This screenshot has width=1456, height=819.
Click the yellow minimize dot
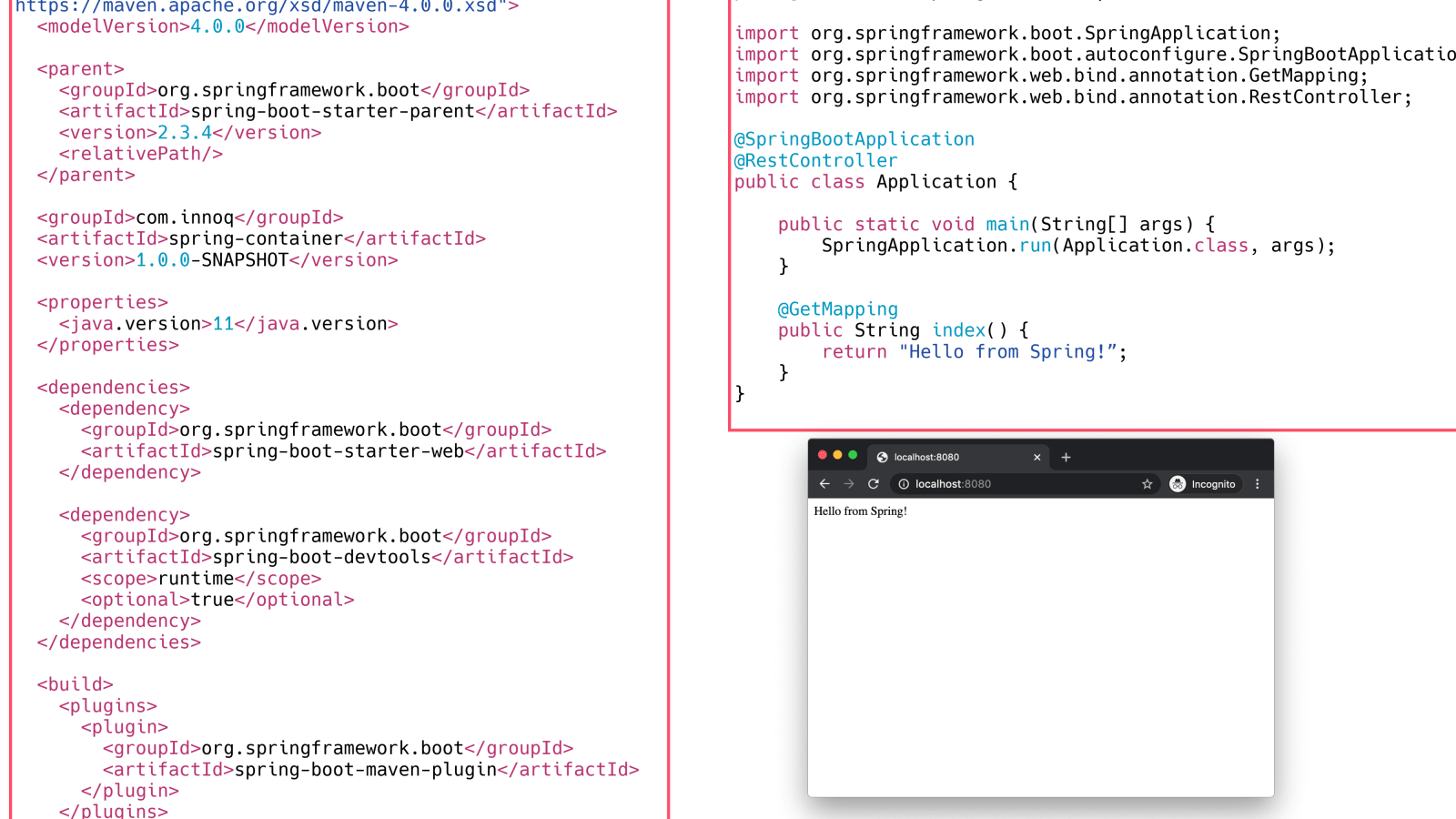tap(837, 455)
